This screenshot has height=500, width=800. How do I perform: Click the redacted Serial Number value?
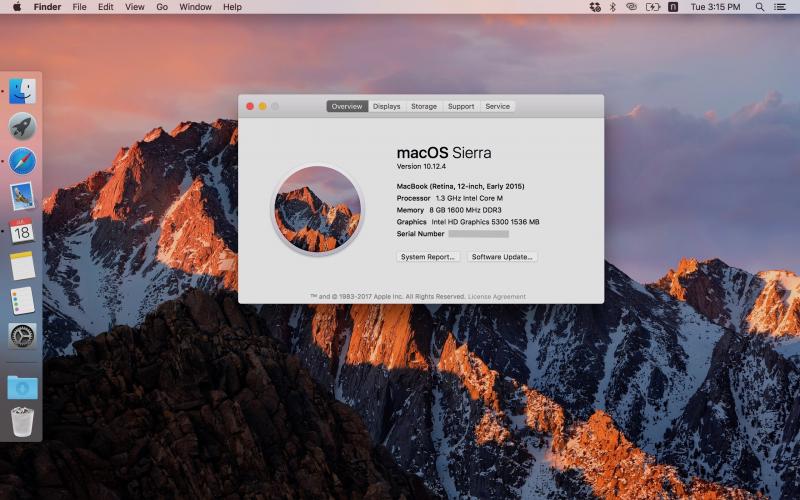coord(479,234)
